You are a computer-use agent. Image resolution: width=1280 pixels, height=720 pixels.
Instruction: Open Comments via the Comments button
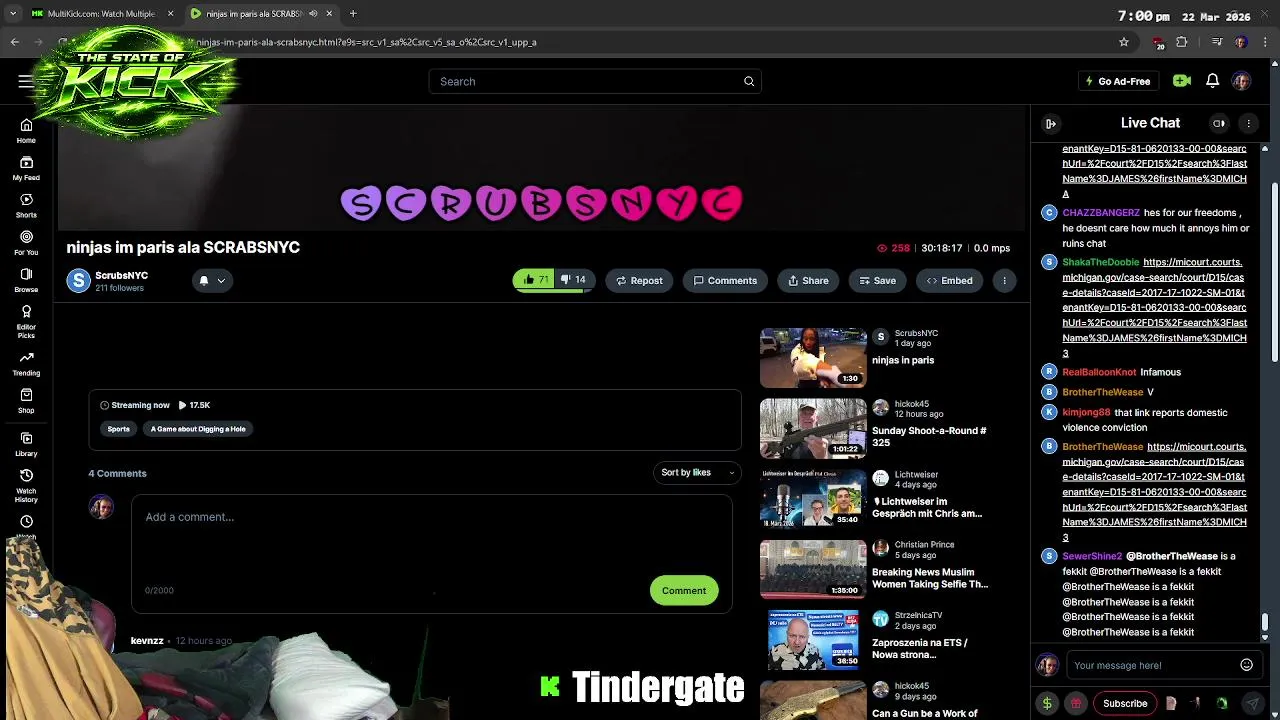coord(725,281)
